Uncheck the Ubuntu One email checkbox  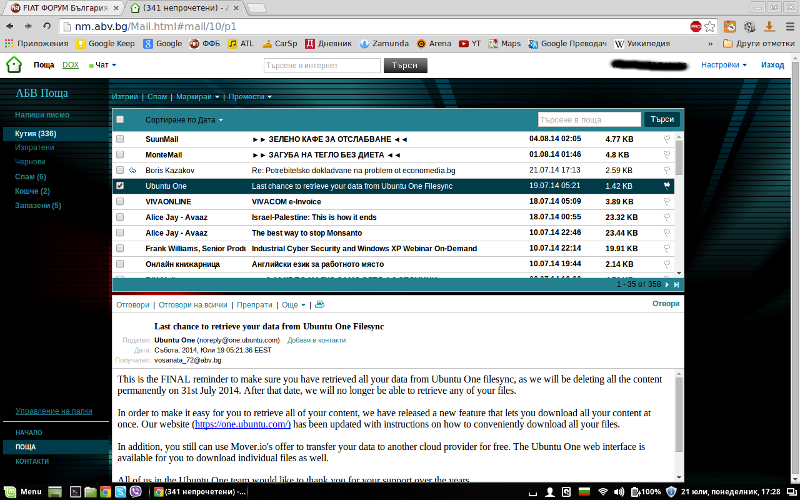(x=120, y=186)
